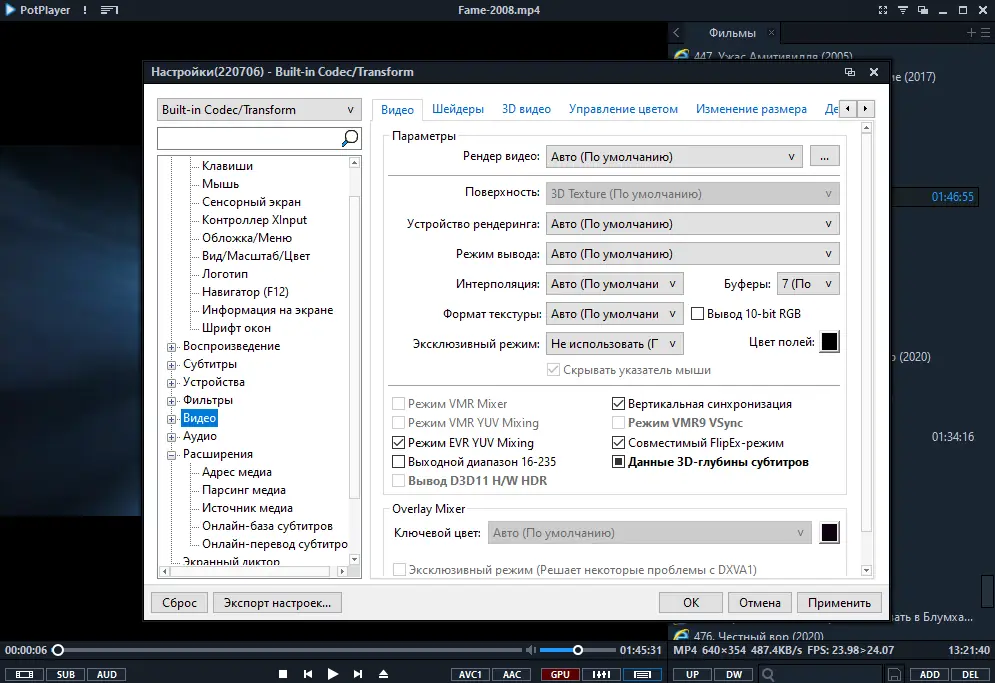Screen dimensions: 995x683
Task: Click the ellipsis button next to Рендер видео
Action: click(824, 157)
